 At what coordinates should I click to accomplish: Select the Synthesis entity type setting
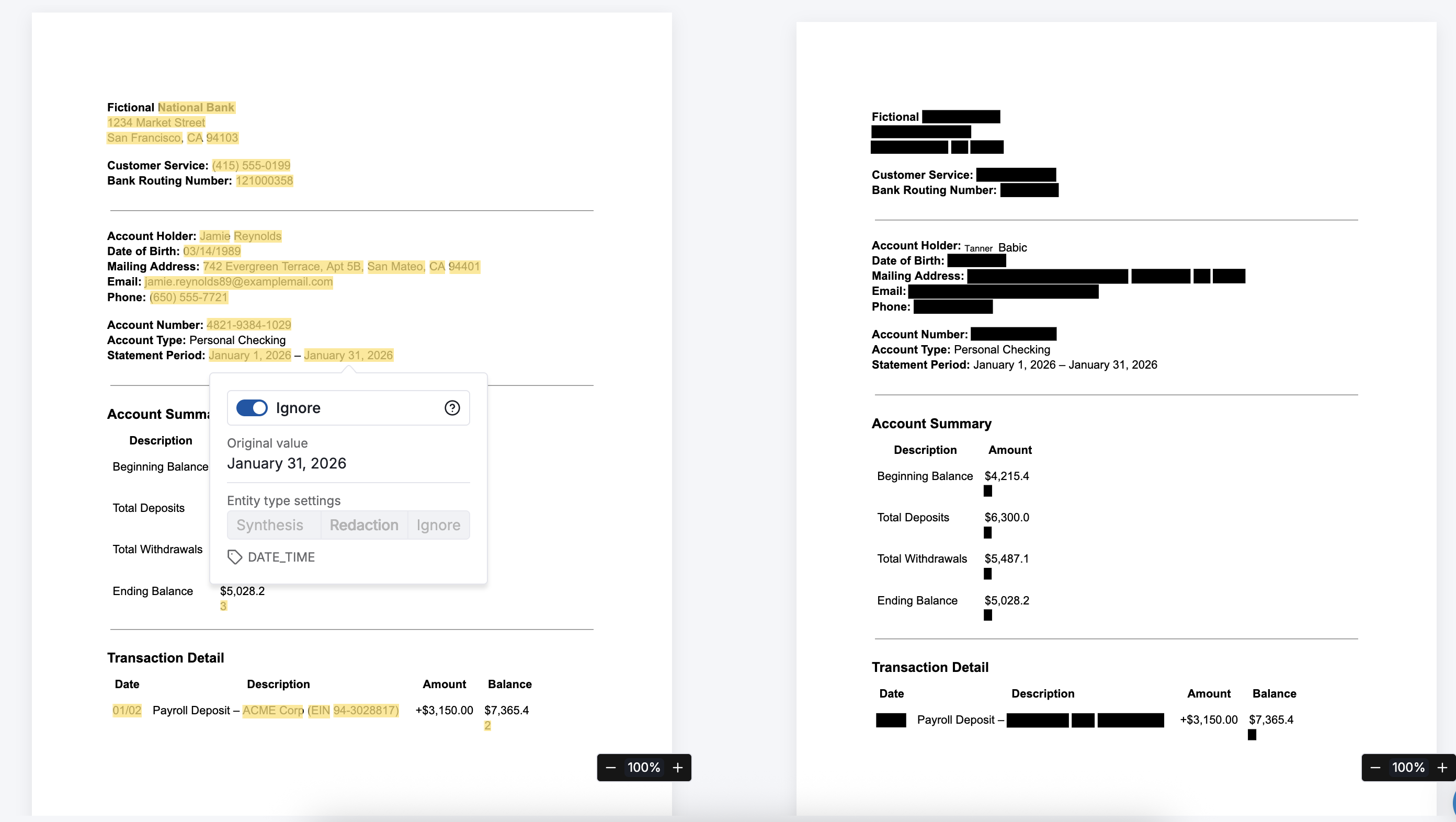(x=270, y=525)
